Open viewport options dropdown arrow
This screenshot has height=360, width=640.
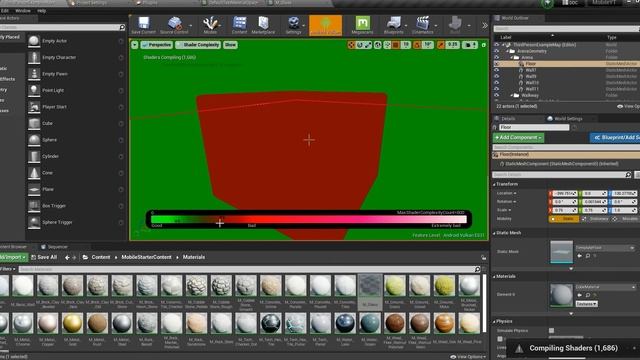135,45
